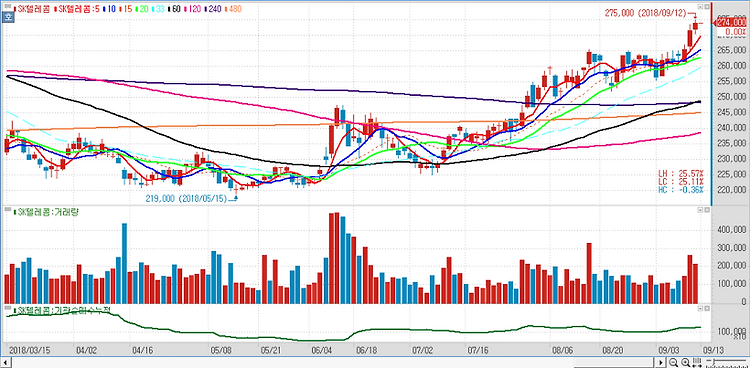Zoom out the chart with minus magnifier
Viewport: 750px width, 368px height.
(673, 362)
